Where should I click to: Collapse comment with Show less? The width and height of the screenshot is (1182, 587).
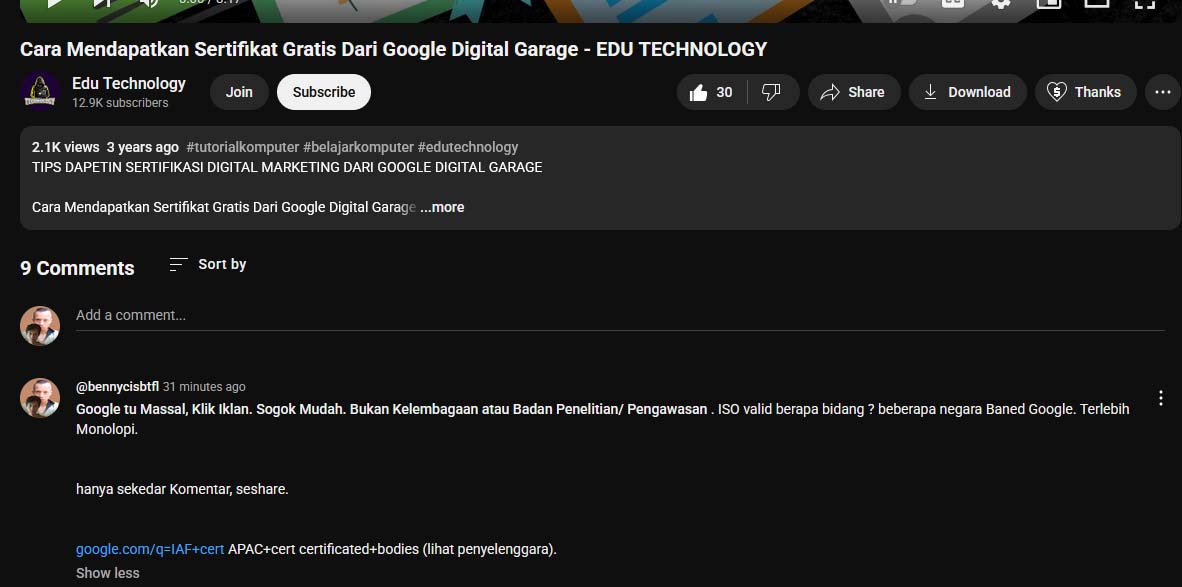coord(108,573)
